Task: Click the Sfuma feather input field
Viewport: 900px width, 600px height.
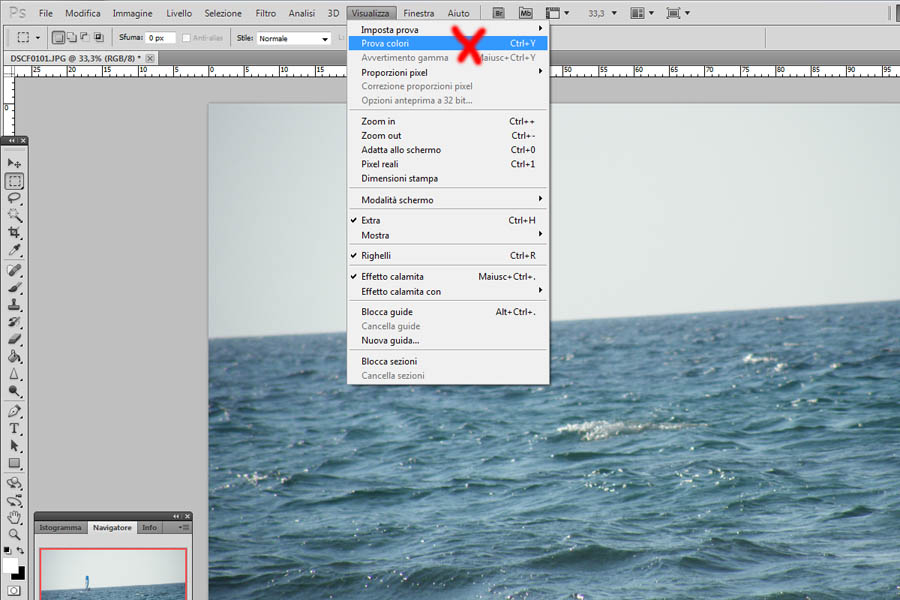Action: click(160, 38)
